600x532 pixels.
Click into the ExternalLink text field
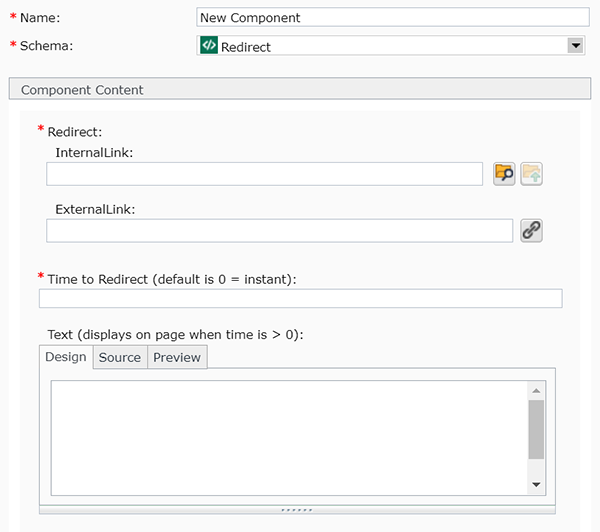click(279, 231)
